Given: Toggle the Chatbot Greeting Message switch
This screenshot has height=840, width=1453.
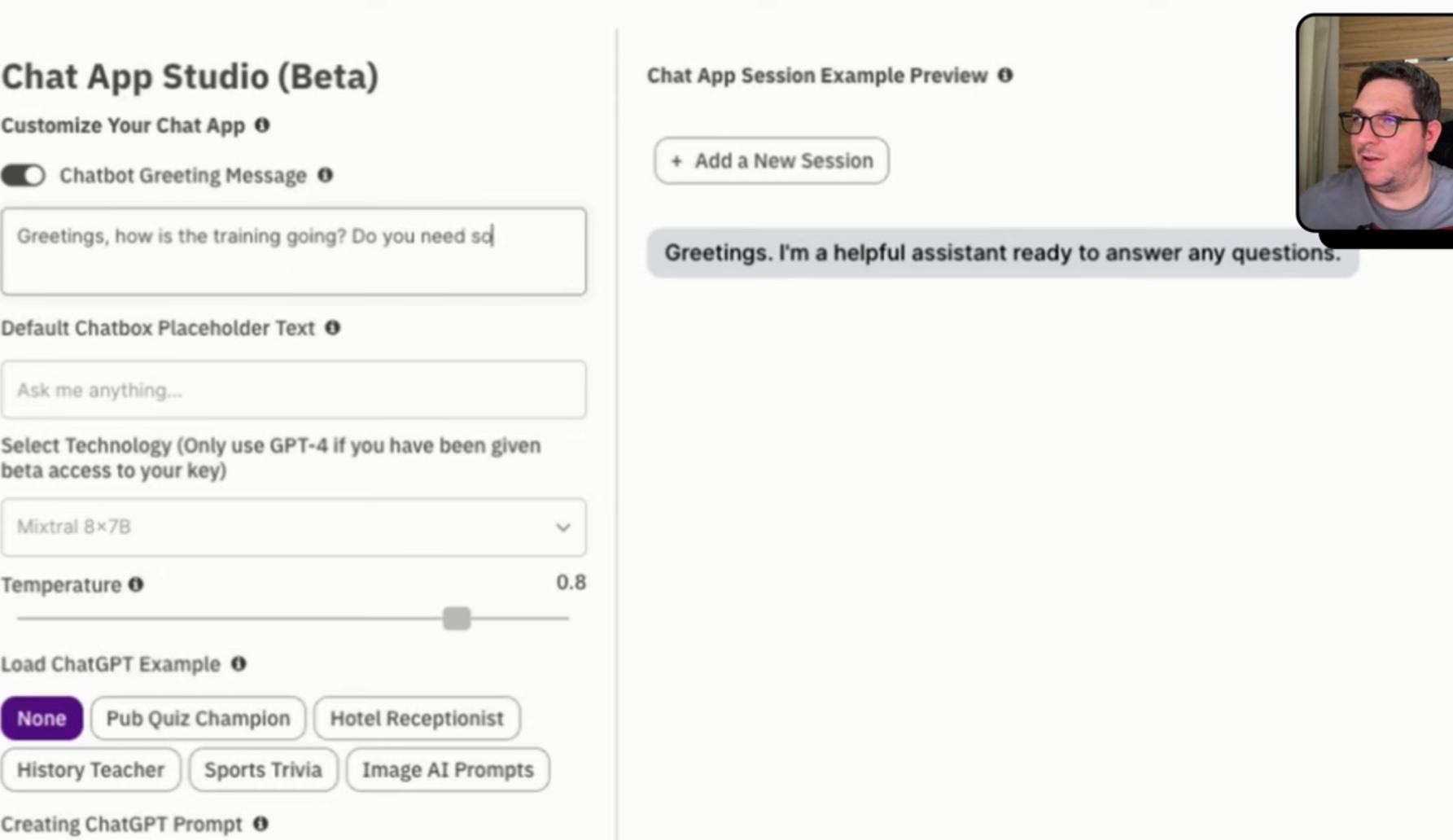Looking at the screenshot, I should tap(23, 175).
